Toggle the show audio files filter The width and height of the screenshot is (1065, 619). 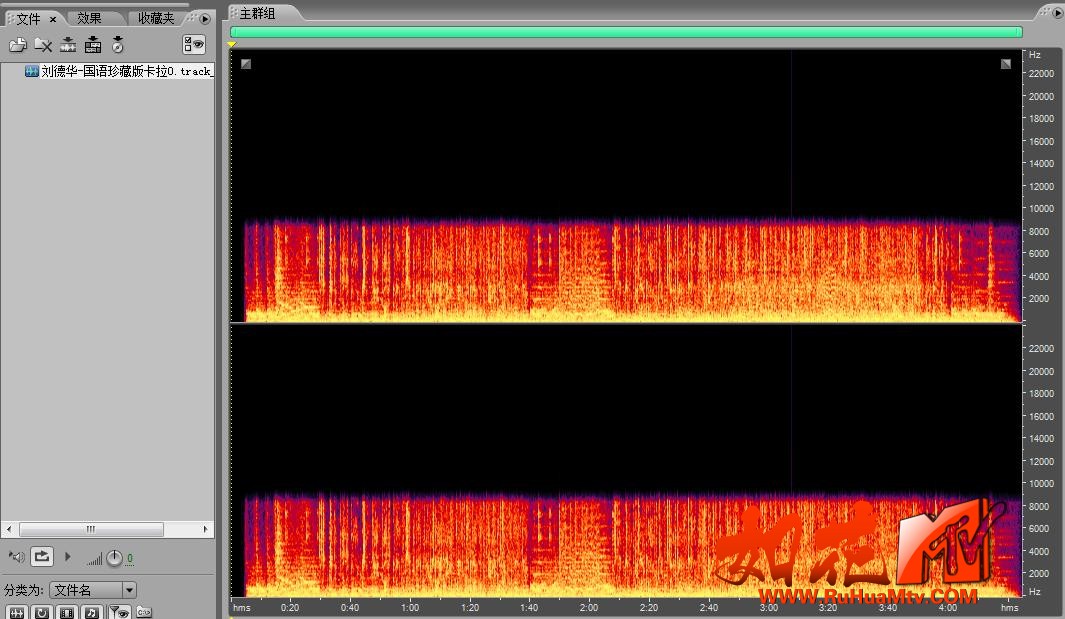[x=16, y=612]
